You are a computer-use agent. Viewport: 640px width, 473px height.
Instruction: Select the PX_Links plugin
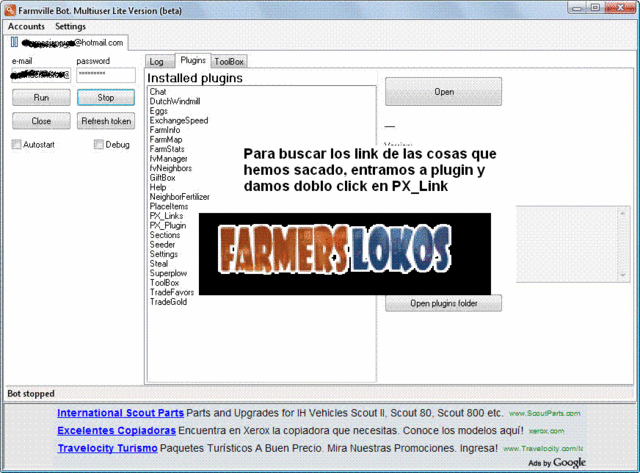pos(166,216)
